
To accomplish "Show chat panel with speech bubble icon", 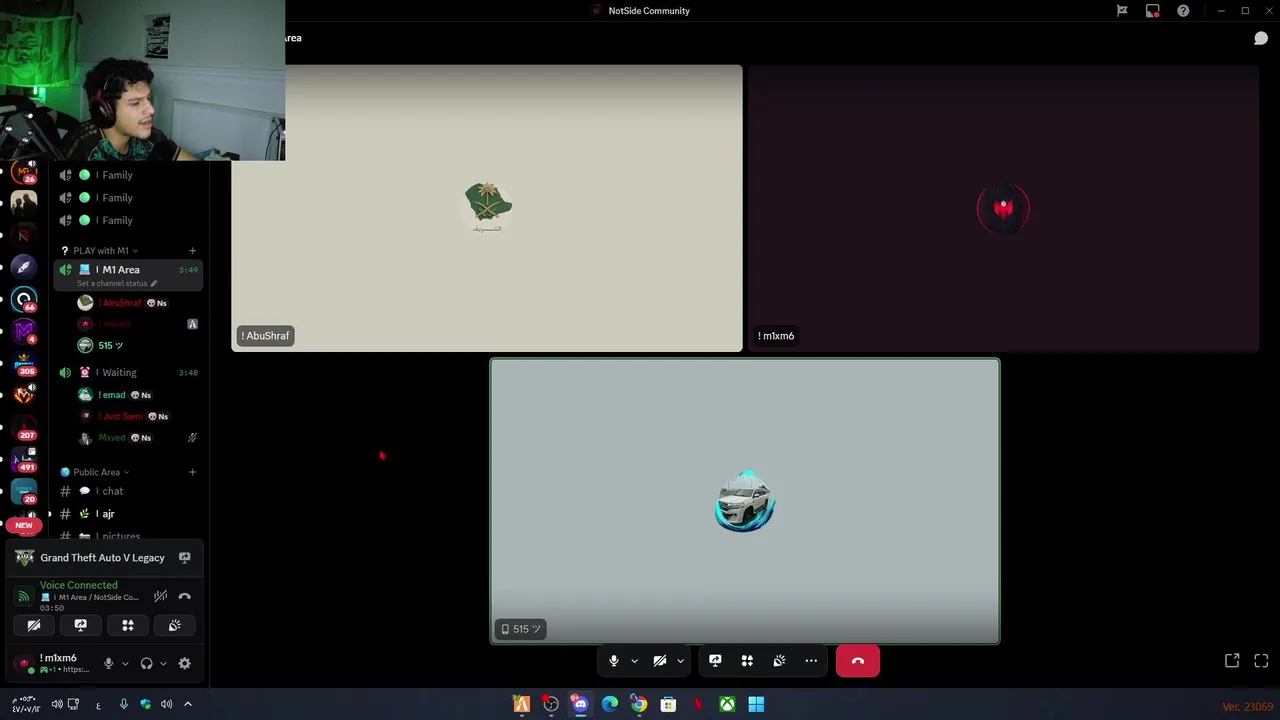I will [1261, 38].
